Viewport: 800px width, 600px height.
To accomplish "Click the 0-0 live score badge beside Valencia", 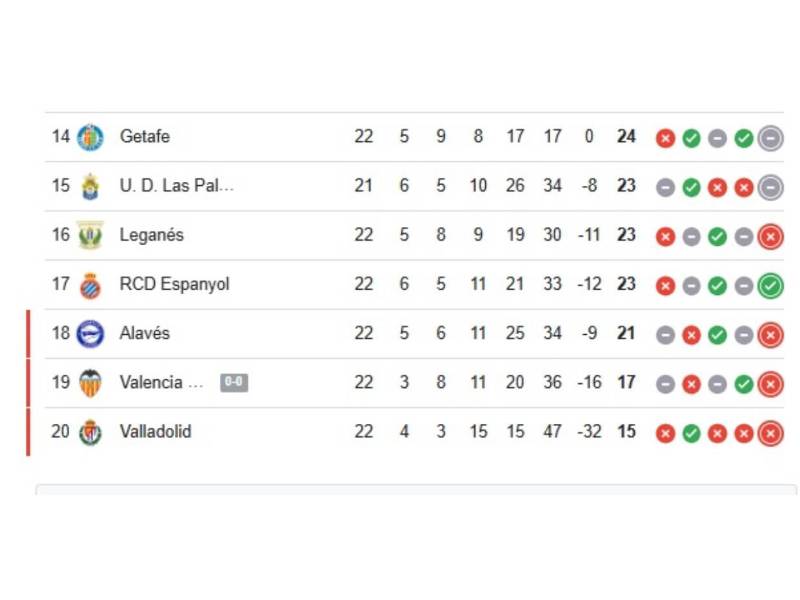I will click(x=233, y=383).
